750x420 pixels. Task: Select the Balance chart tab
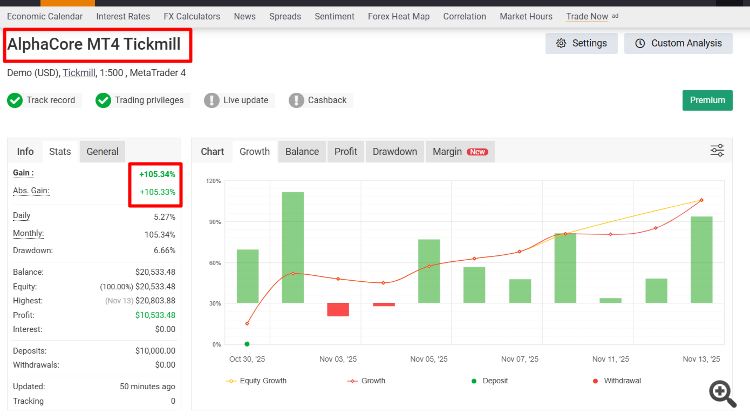302,152
